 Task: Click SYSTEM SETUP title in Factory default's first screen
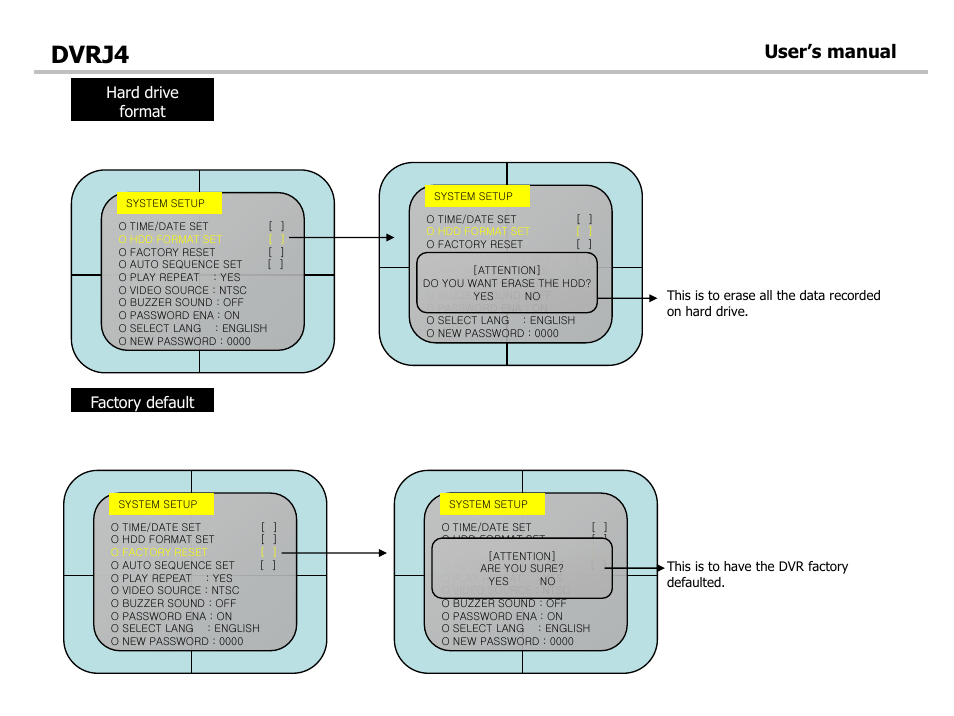(162, 504)
